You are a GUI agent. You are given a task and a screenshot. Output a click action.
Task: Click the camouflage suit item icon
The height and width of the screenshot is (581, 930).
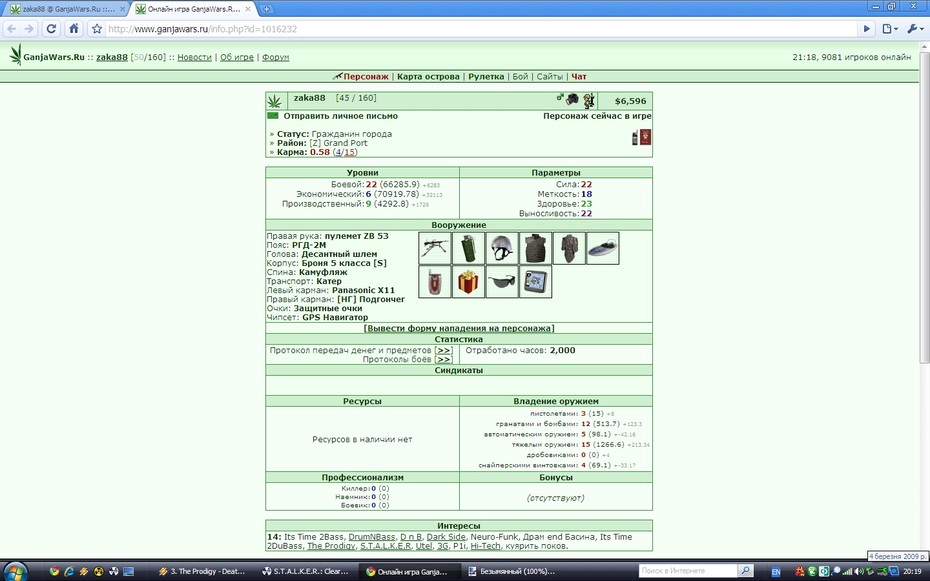coord(569,248)
